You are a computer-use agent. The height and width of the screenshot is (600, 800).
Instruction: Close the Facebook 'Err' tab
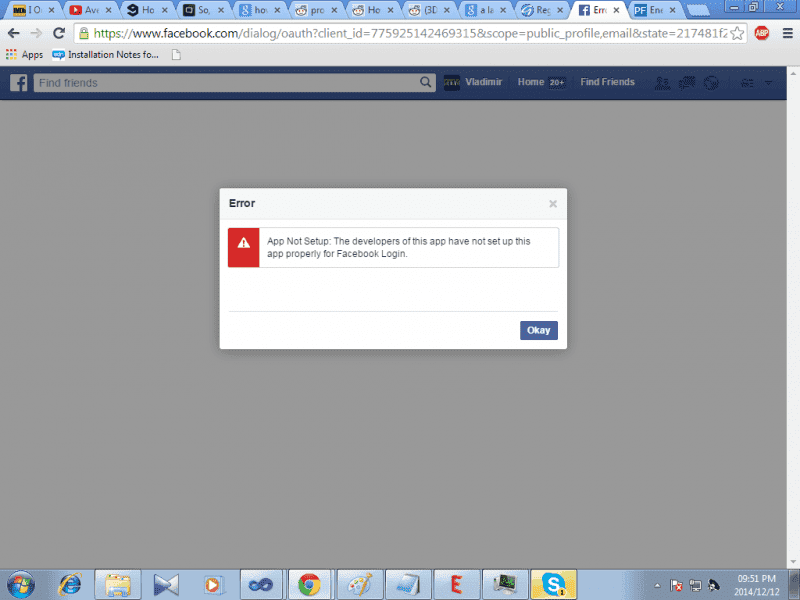[616, 10]
